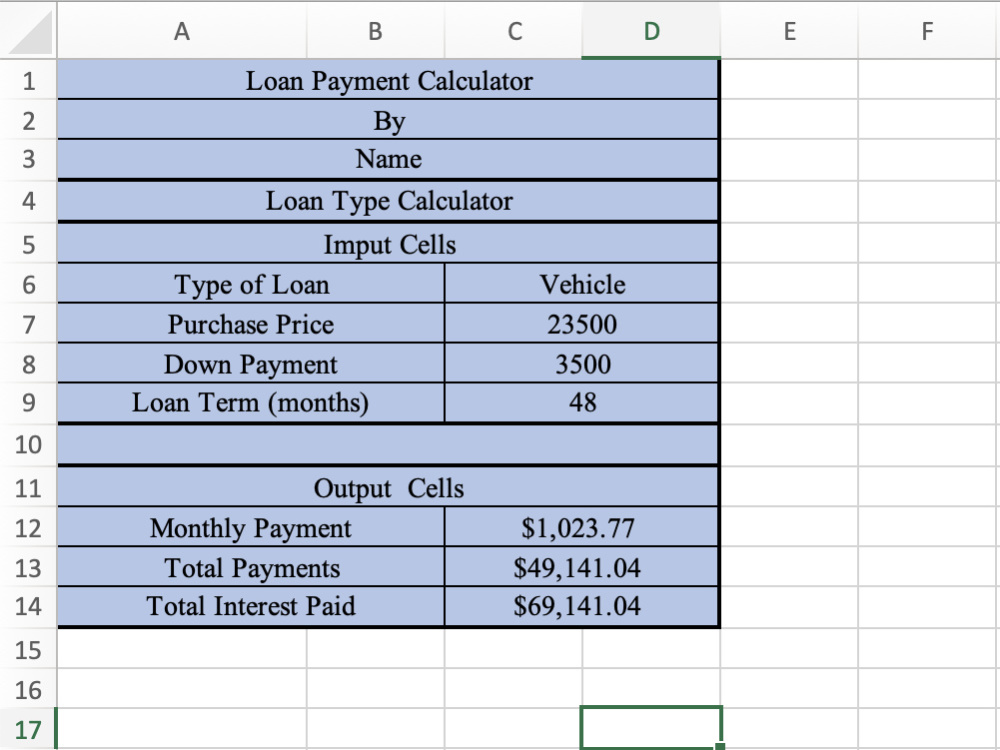Select column C via its header
The width and height of the screenshot is (1000, 750).
(x=513, y=31)
